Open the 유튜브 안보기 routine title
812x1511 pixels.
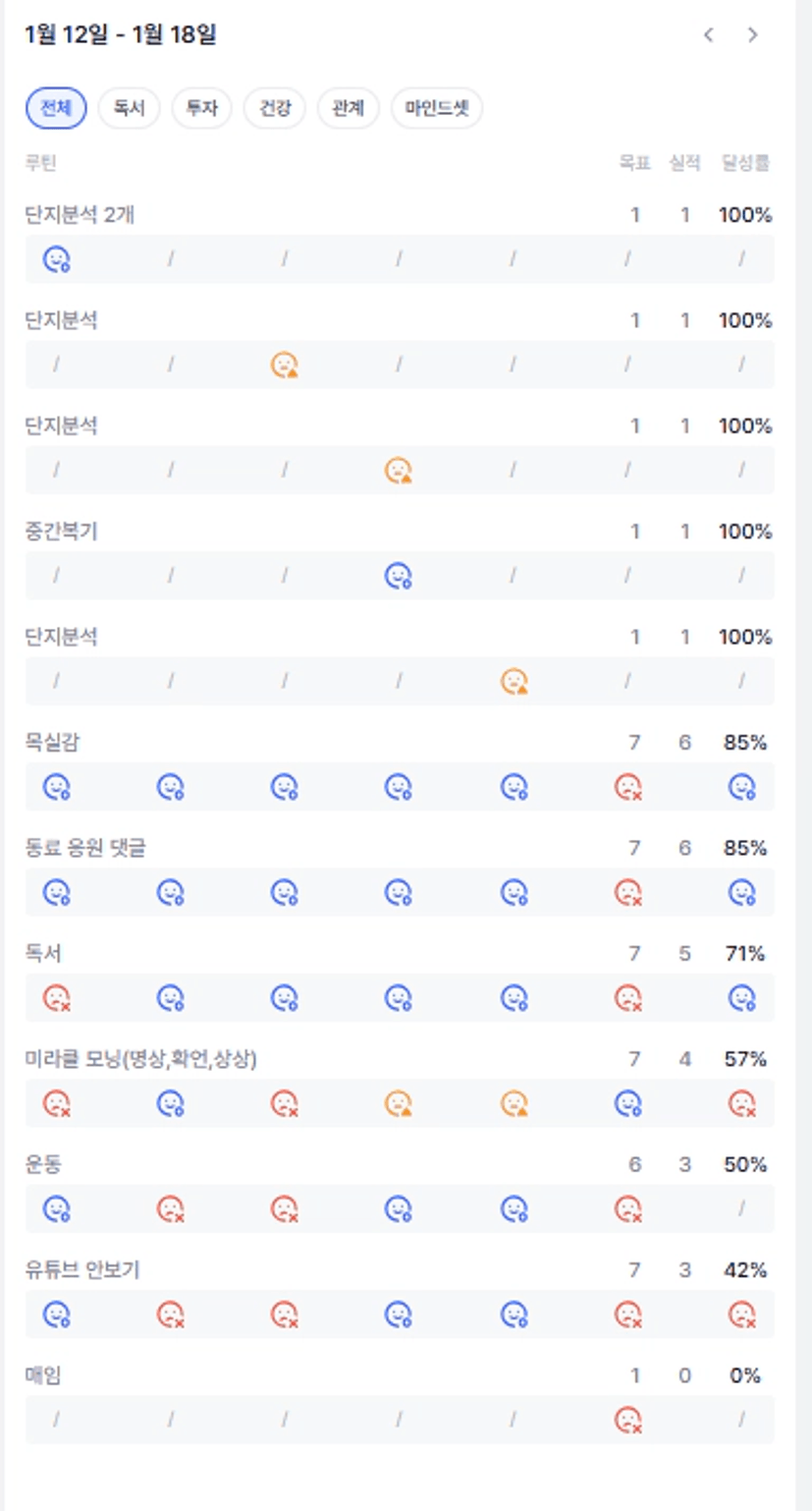pyautogui.click(x=82, y=1270)
